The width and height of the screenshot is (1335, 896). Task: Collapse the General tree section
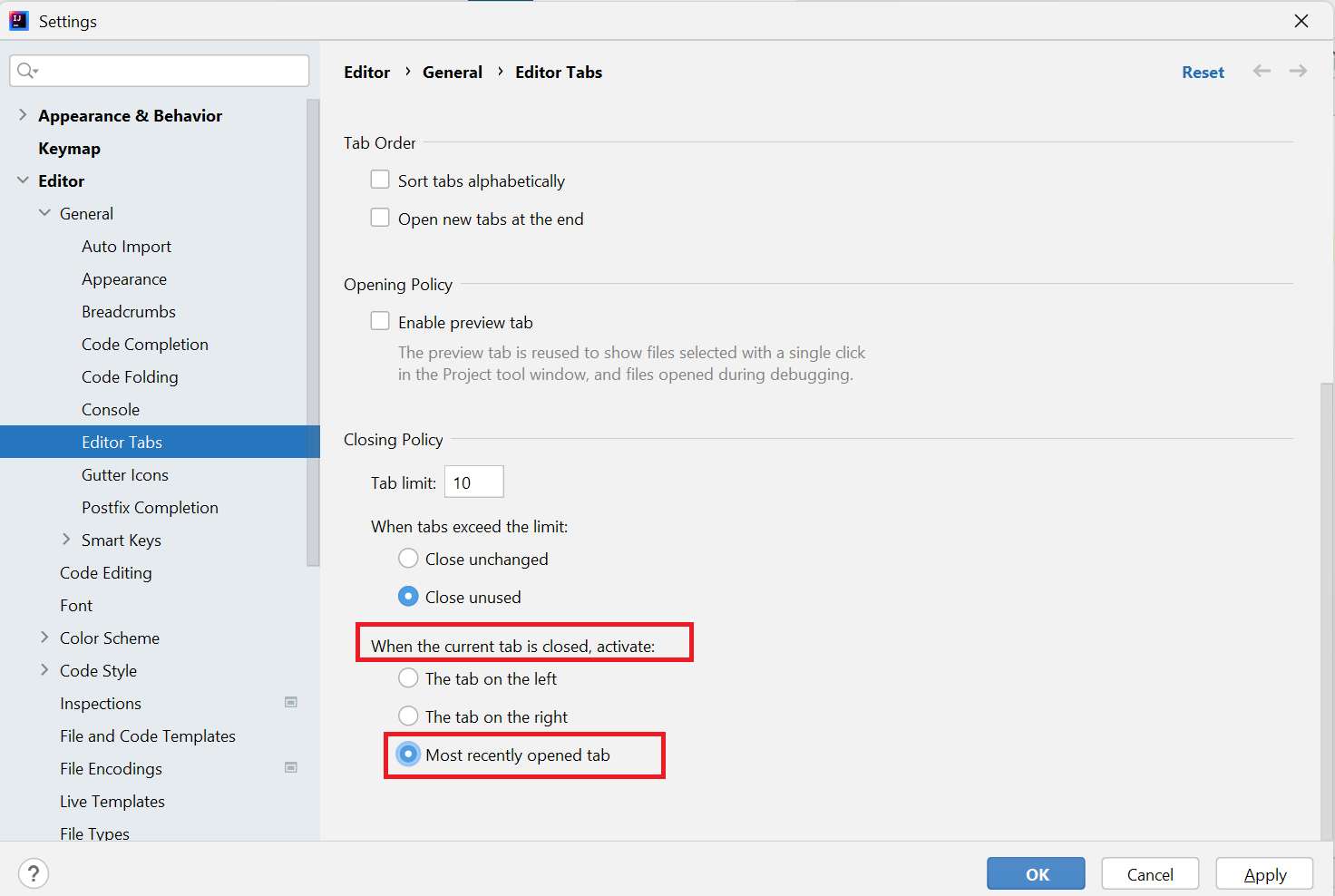click(x=44, y=212)
